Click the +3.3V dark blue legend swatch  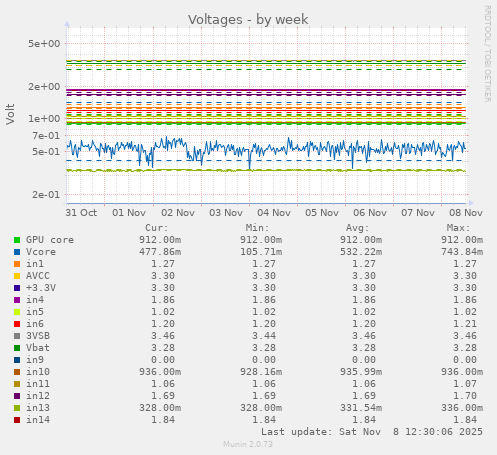17,288
